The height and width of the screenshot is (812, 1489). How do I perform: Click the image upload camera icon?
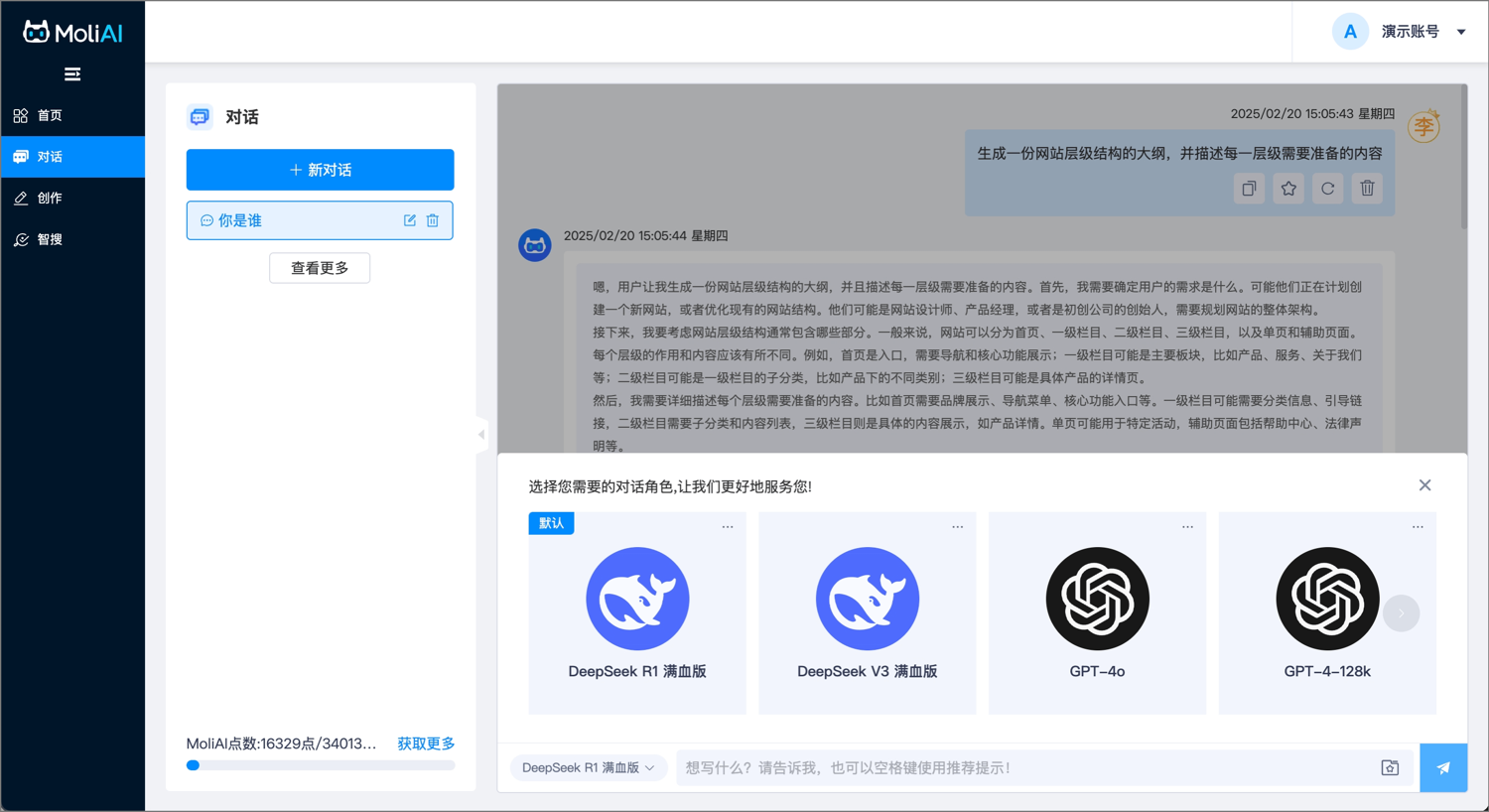[x=1390, y=767]
